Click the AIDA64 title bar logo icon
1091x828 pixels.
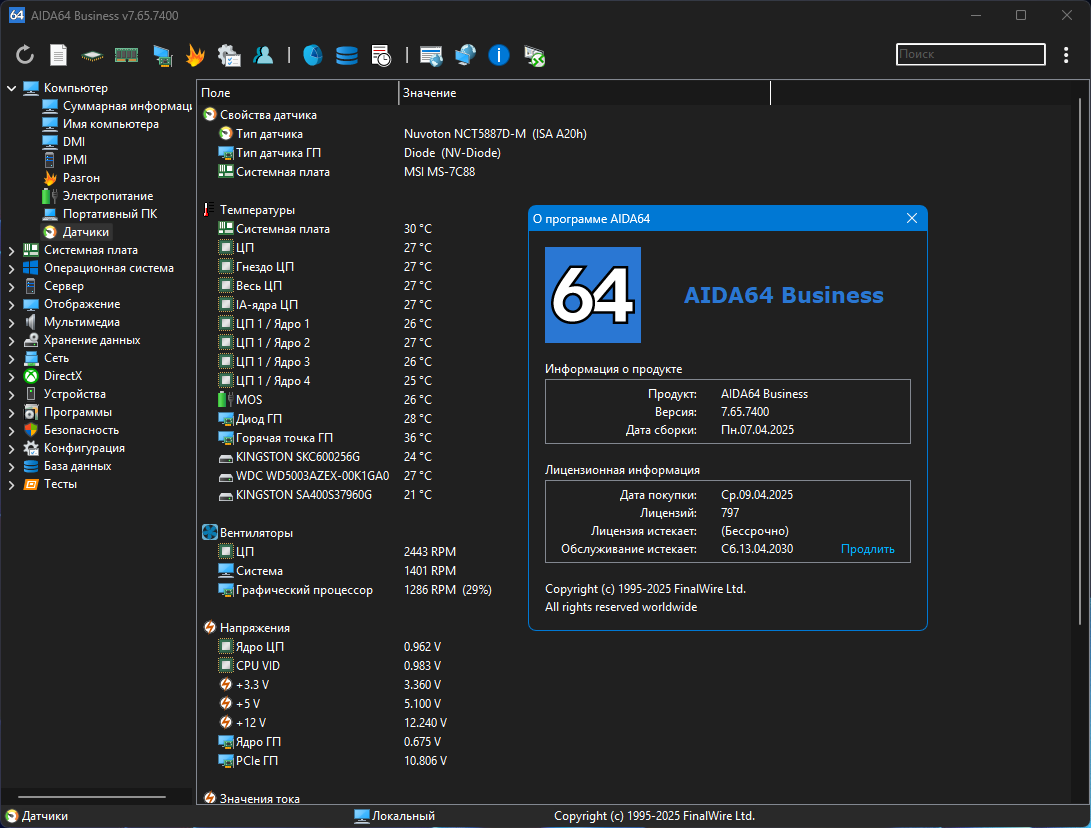tap(17, 15)
